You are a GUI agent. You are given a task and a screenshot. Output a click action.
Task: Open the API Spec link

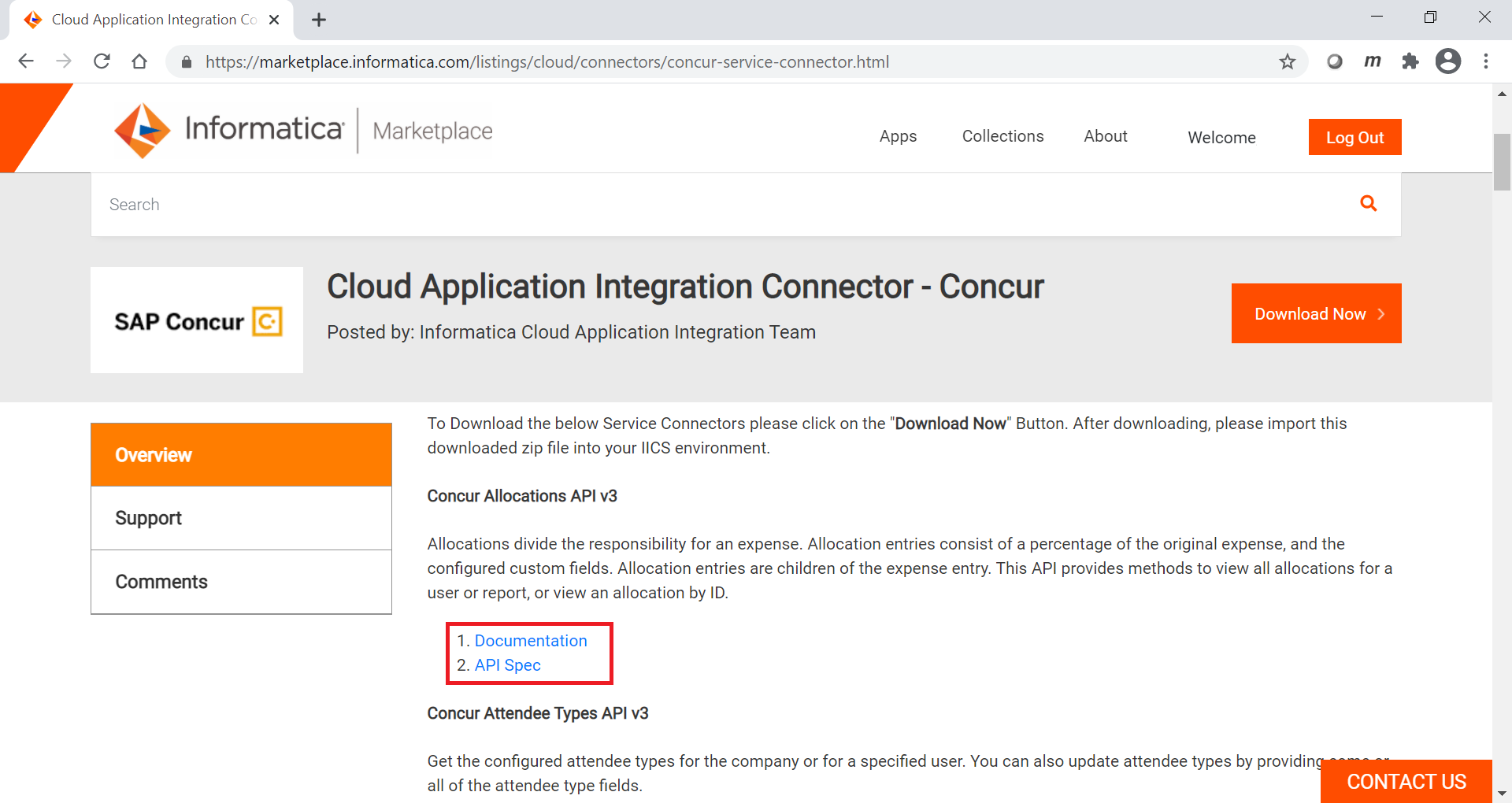click(x=507, y=665)
